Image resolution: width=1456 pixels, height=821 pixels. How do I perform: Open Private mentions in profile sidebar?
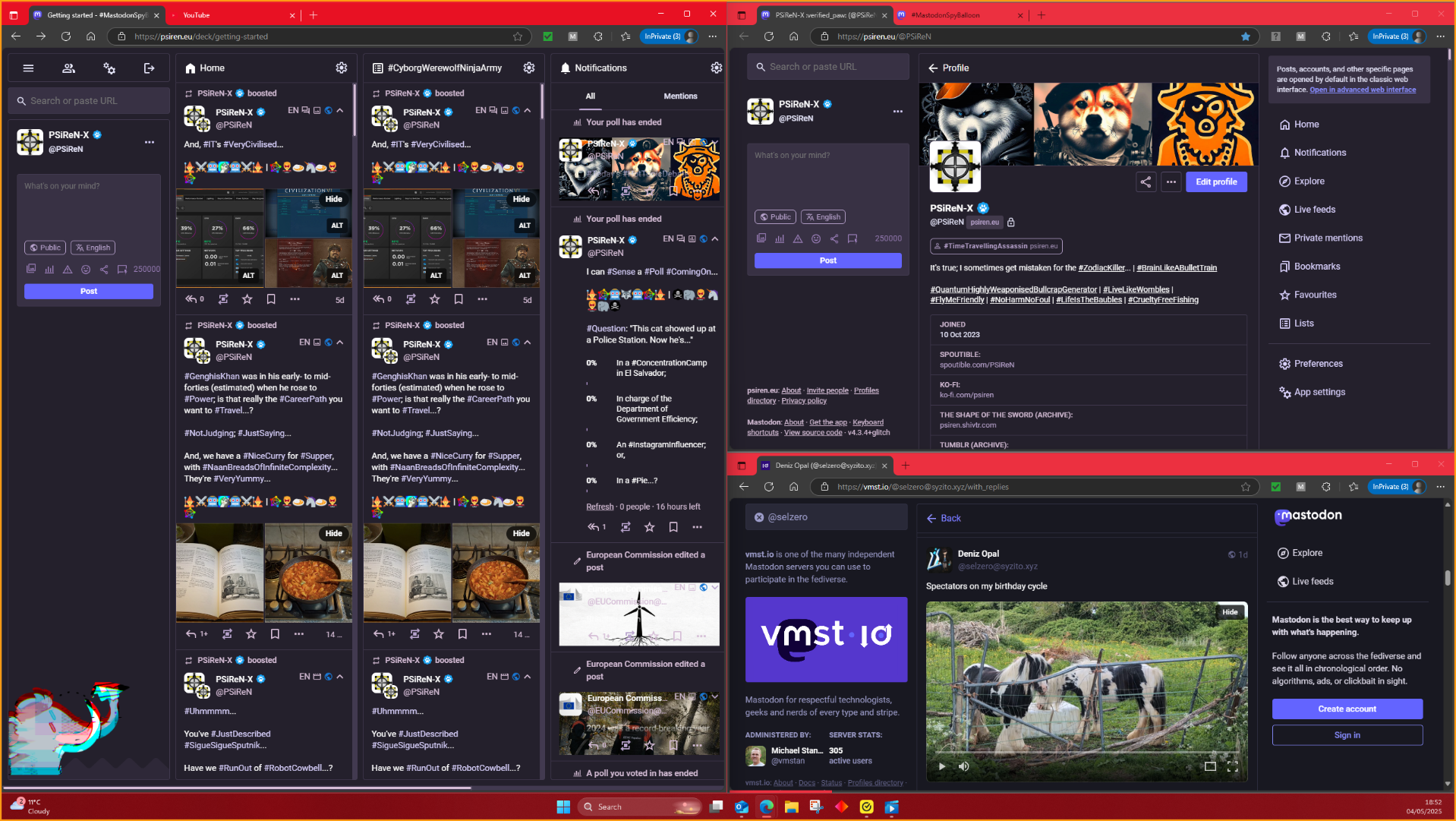point(1320,238)
